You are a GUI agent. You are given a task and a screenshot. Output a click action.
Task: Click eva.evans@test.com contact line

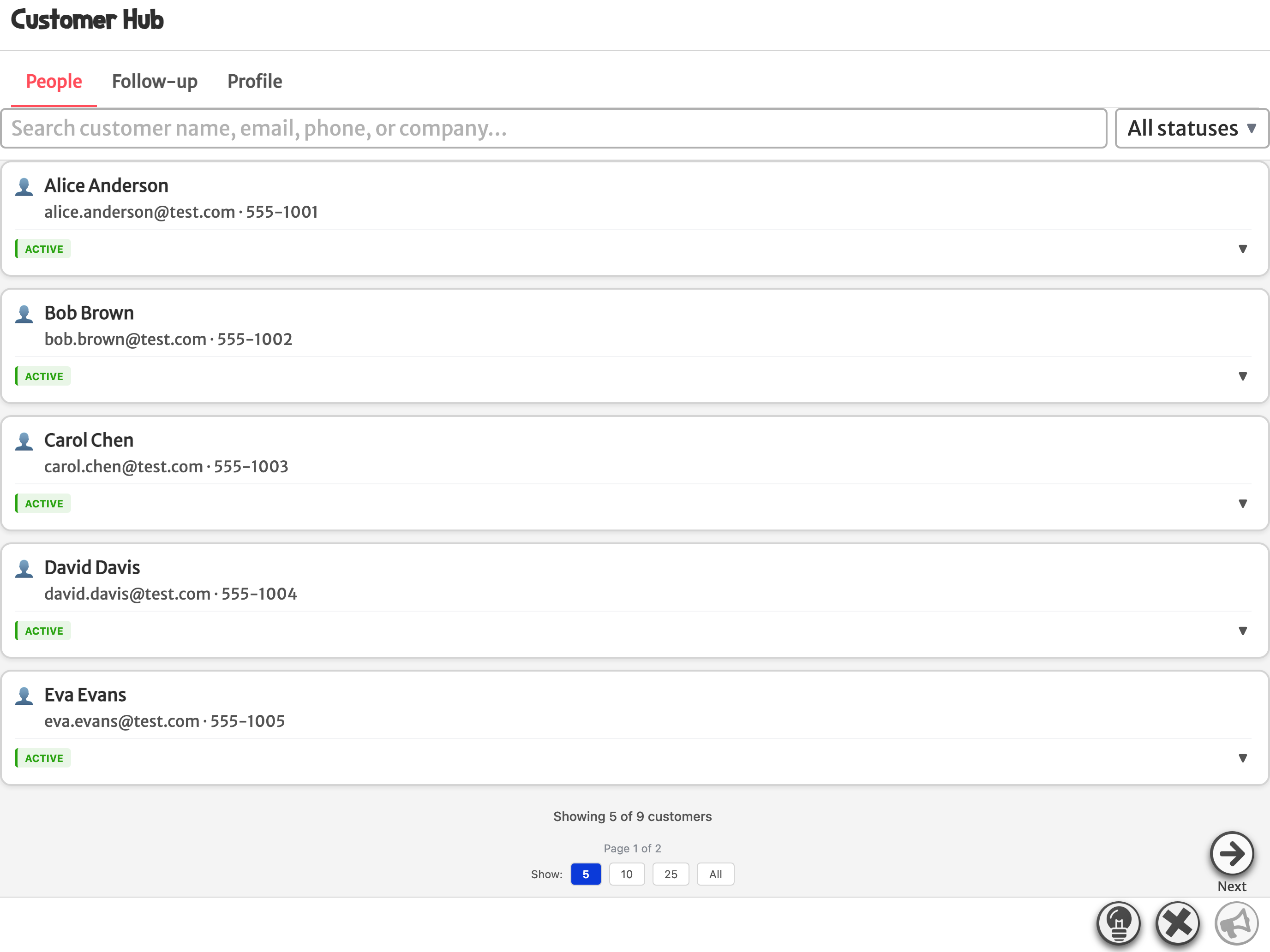pos(164,722)
